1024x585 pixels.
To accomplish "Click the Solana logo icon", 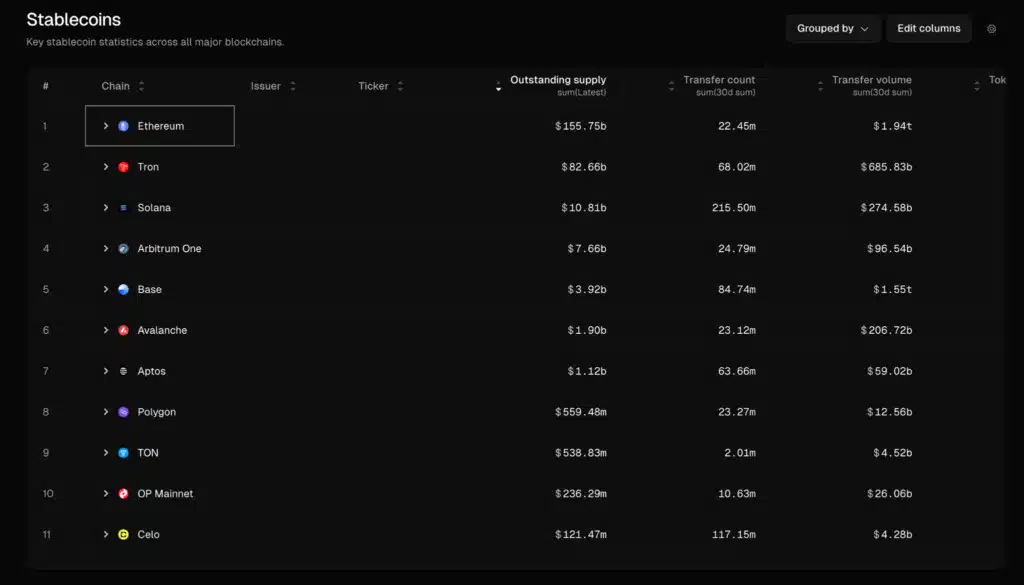I will [124, 207].
